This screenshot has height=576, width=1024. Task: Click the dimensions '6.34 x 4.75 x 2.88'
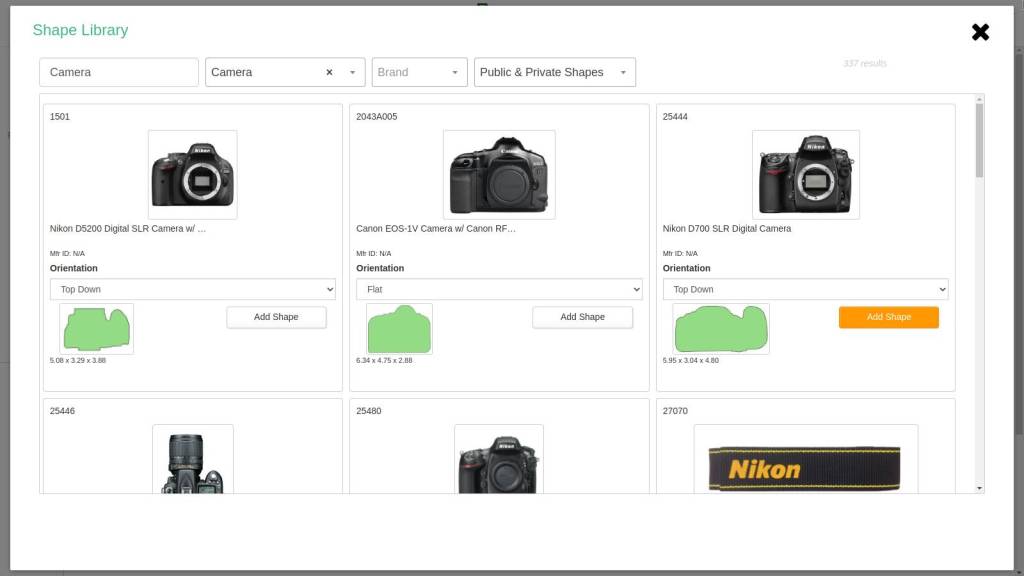[x=384, y=360]
